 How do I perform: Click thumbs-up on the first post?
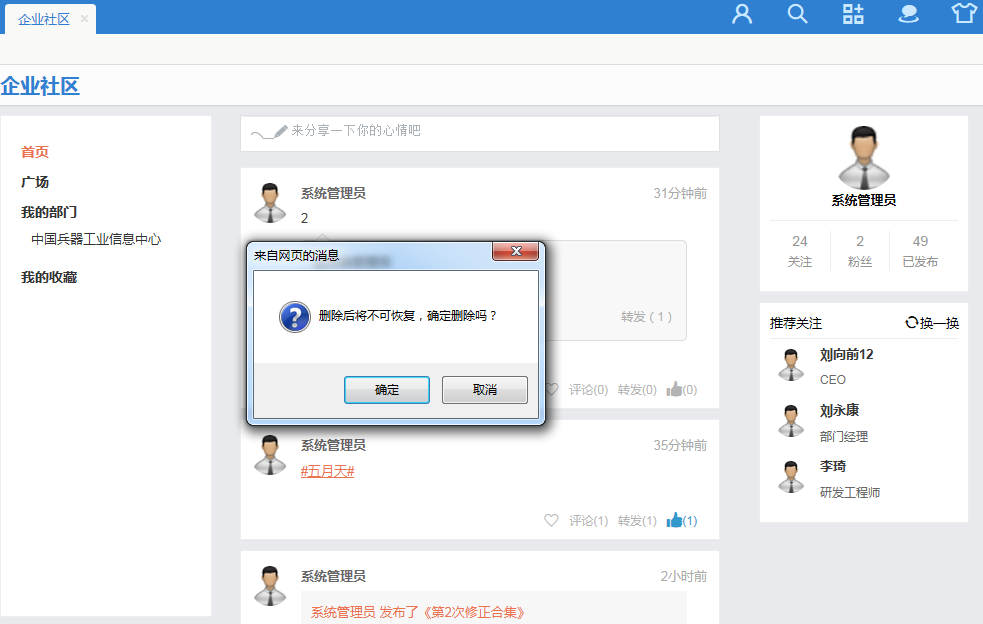pos(675,389)
